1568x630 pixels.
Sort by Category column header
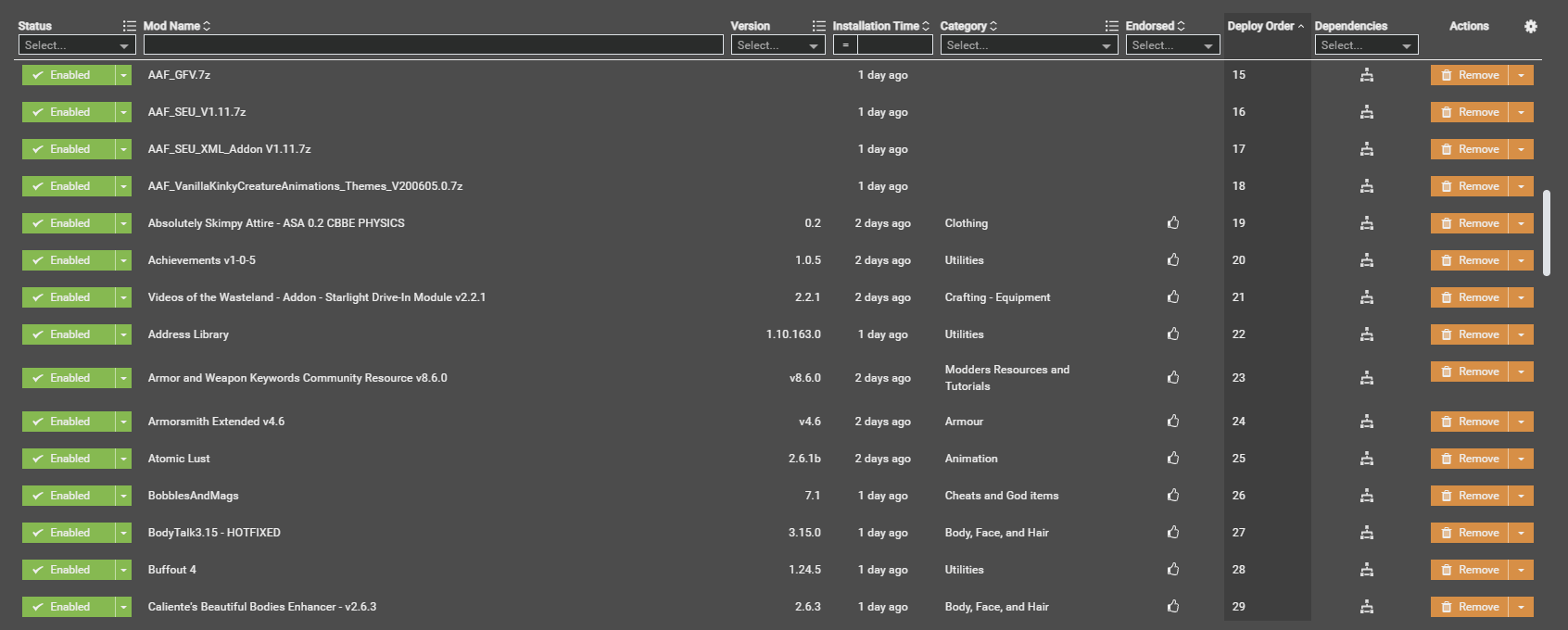tap(968, 26)
